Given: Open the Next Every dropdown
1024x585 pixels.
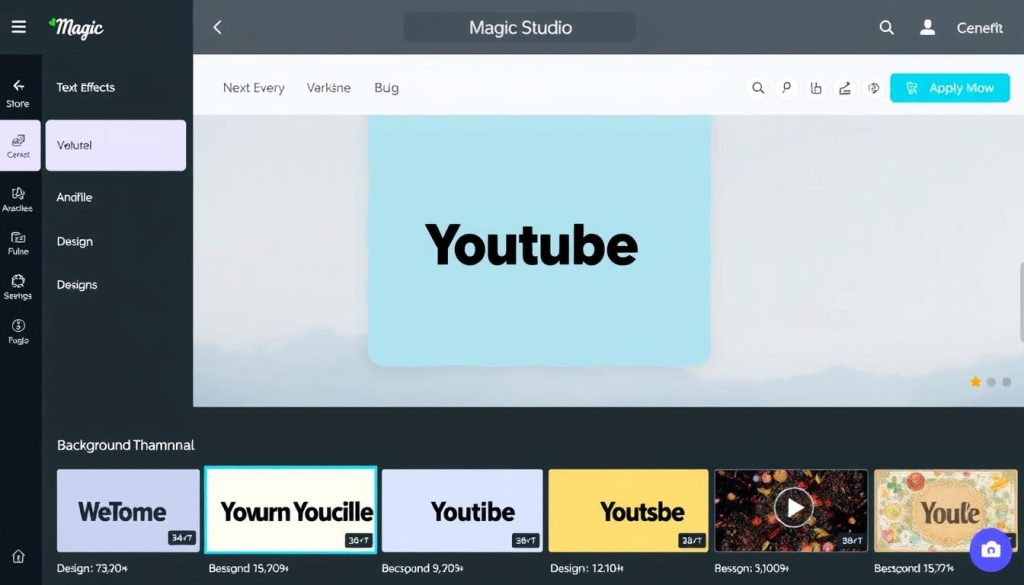Looking at the screenshot, I should [253, 88].
